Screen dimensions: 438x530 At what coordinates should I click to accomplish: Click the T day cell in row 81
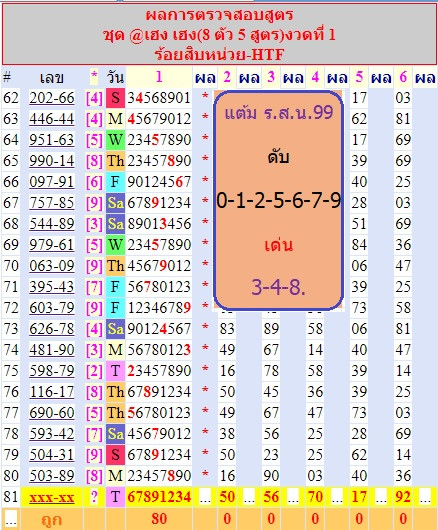tap(115, 497)
